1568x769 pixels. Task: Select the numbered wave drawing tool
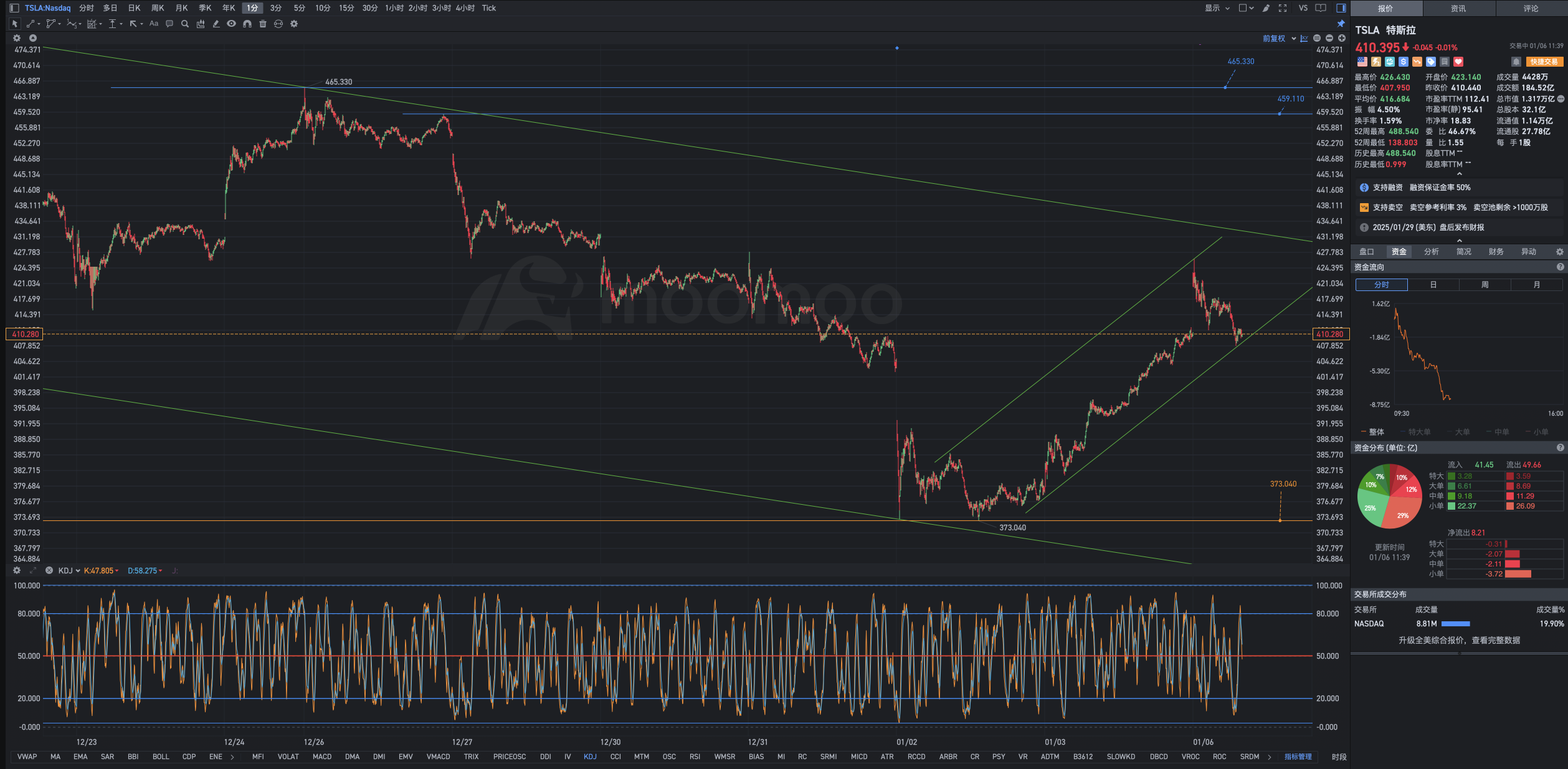tap(72, 24)
